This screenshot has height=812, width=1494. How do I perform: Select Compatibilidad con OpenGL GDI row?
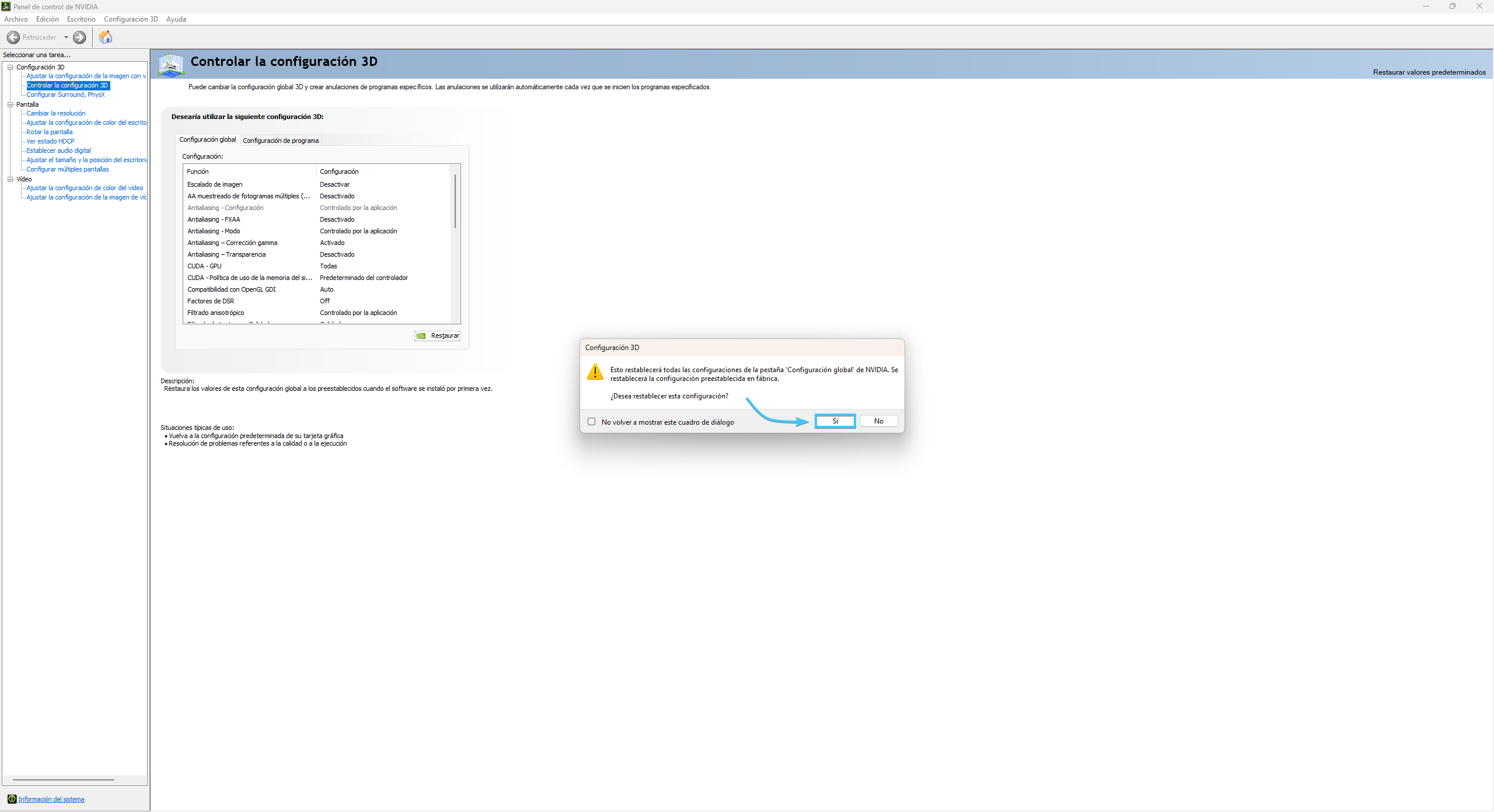317,289
